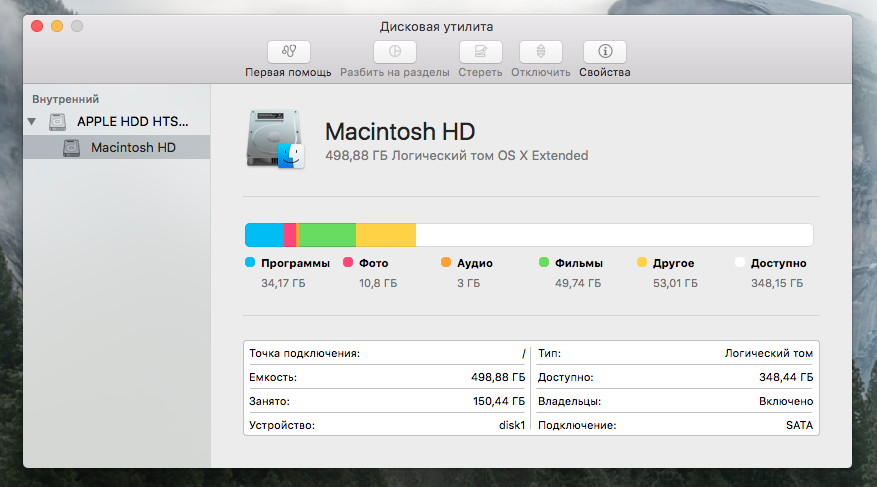The image size is (877, 487).
Task: Select APPLE HDD HTS... sidebar entry
Action: coord(132,121)
